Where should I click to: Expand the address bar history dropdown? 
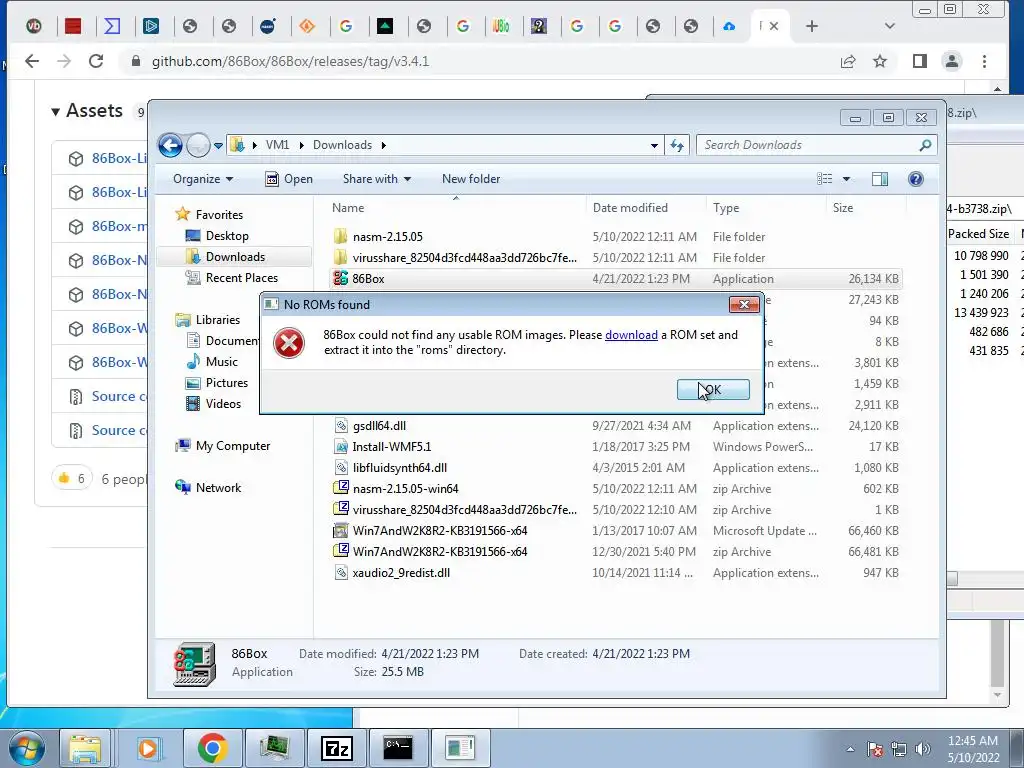coord(654,146)
